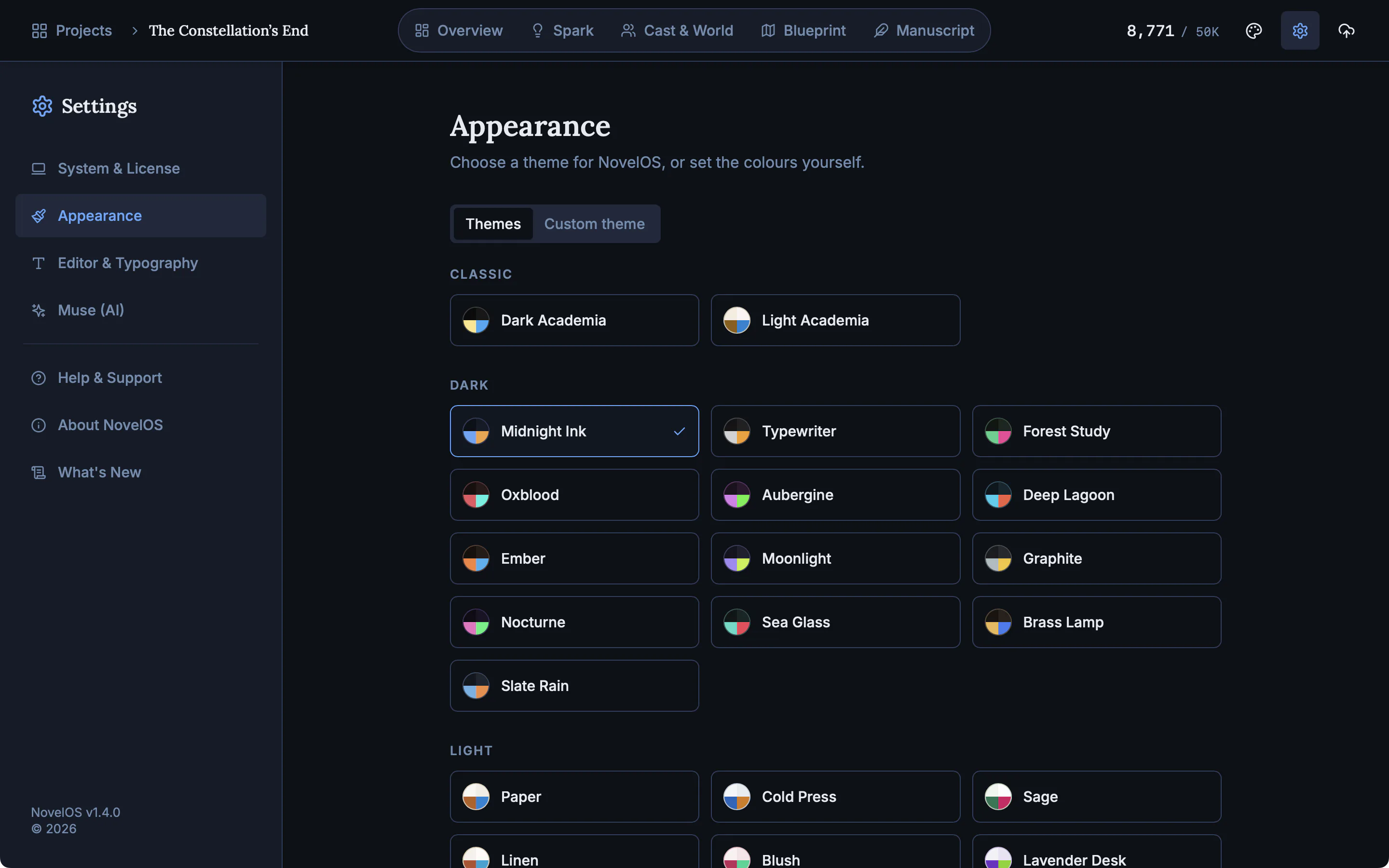Open System & License settings
This screenshot has width=1389, height=868.
(x=141, y=169)
